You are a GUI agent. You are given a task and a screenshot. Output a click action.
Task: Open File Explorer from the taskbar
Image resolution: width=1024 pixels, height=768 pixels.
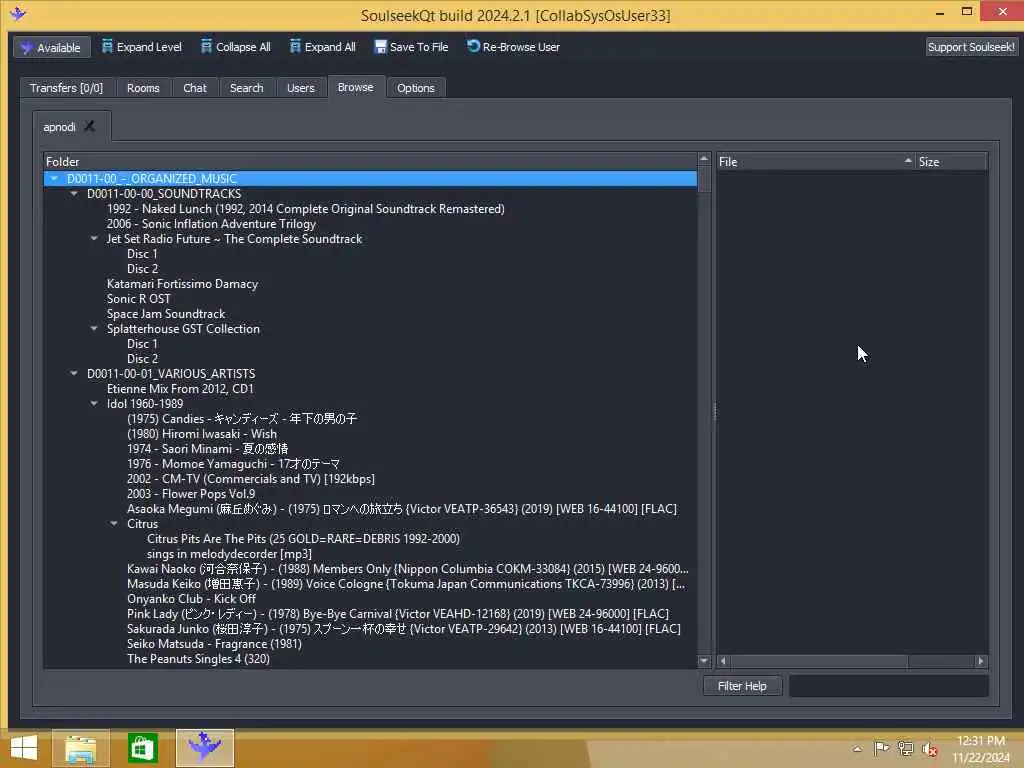[x=80, y=748]
